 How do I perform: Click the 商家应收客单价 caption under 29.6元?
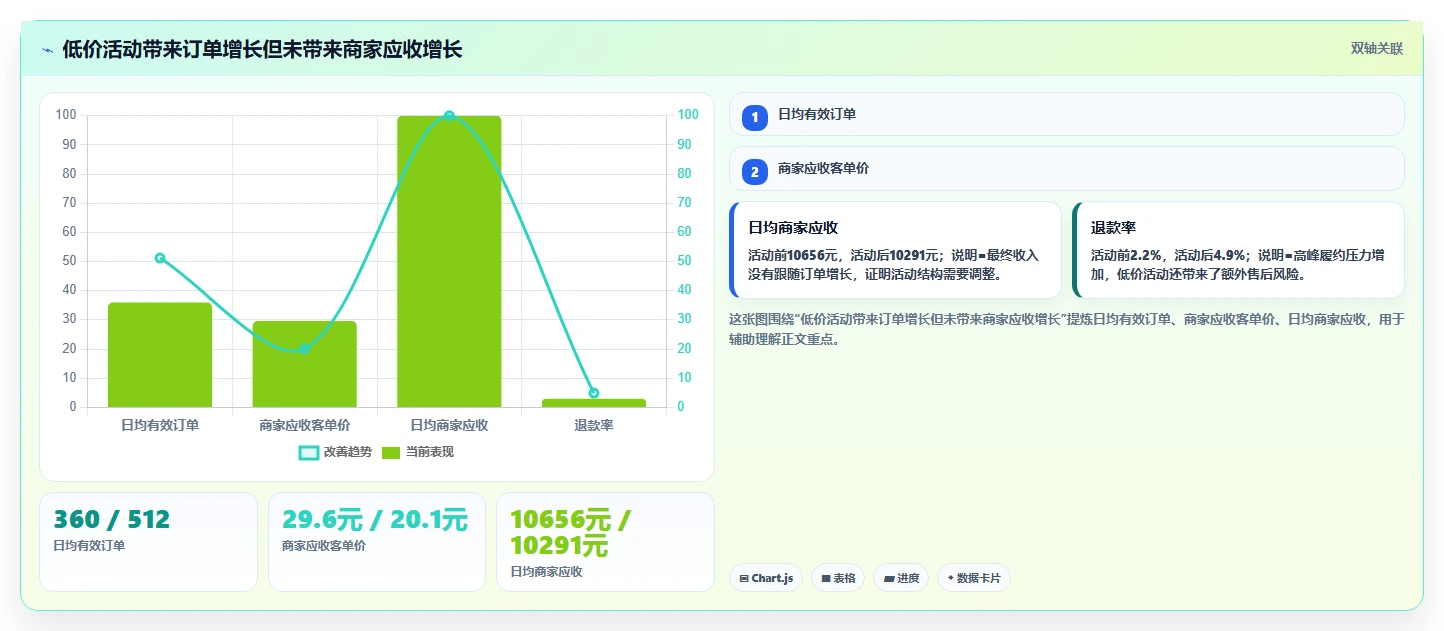[324, 546]
